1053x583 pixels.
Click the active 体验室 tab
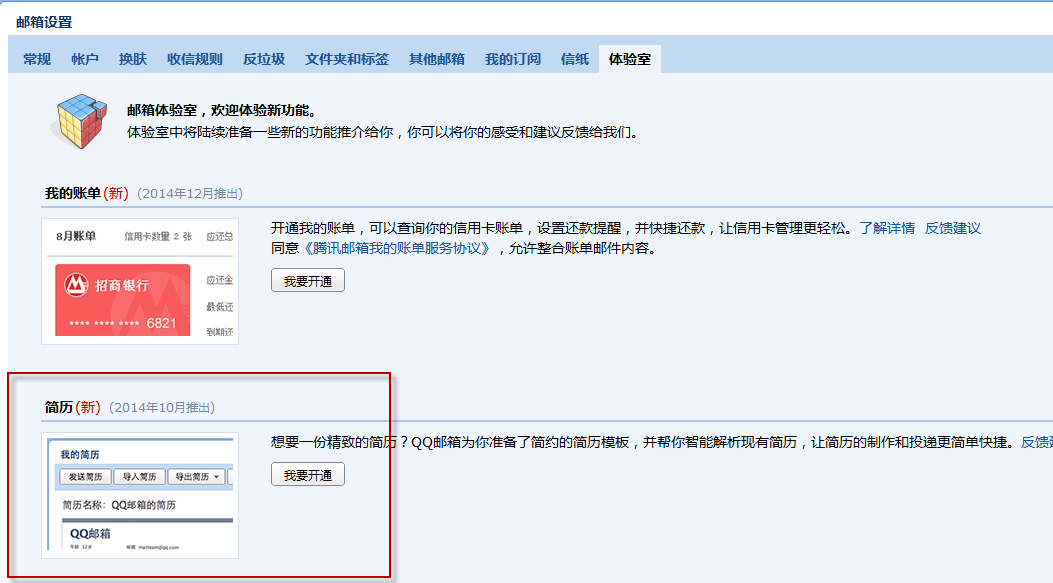click(629, 59)
